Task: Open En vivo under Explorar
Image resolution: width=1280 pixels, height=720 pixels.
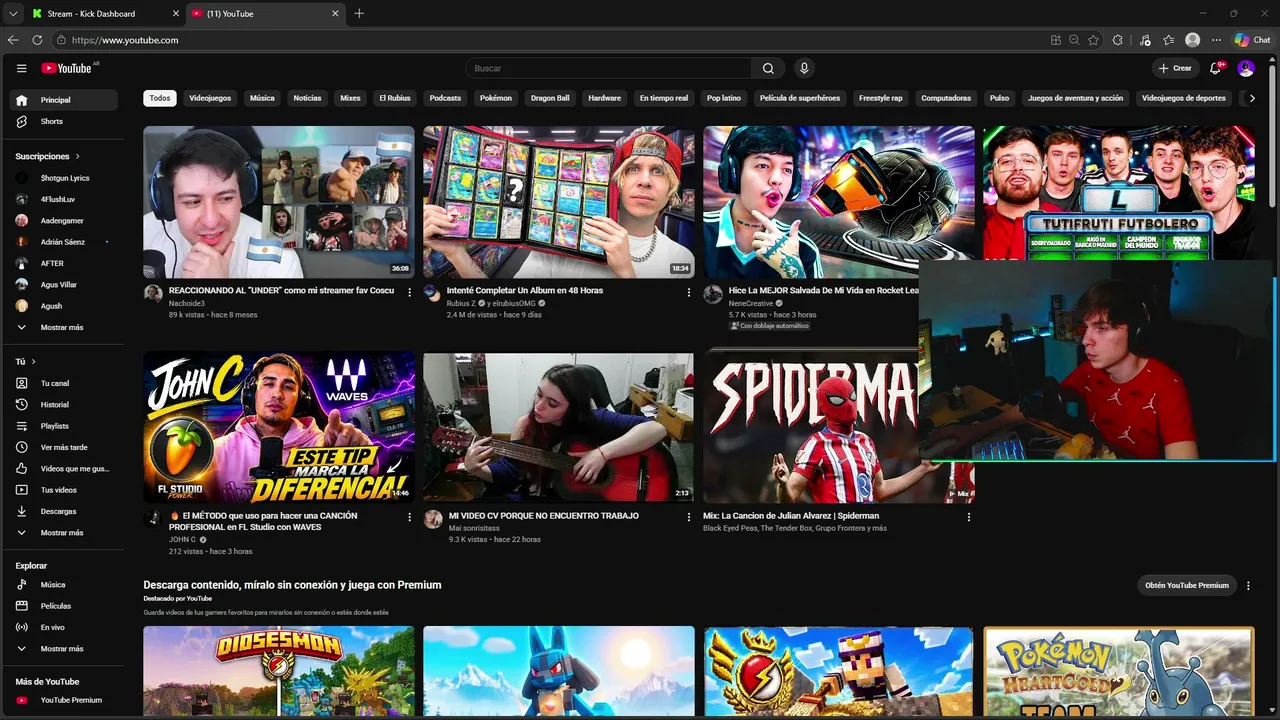Action: [x=64, y=627]
